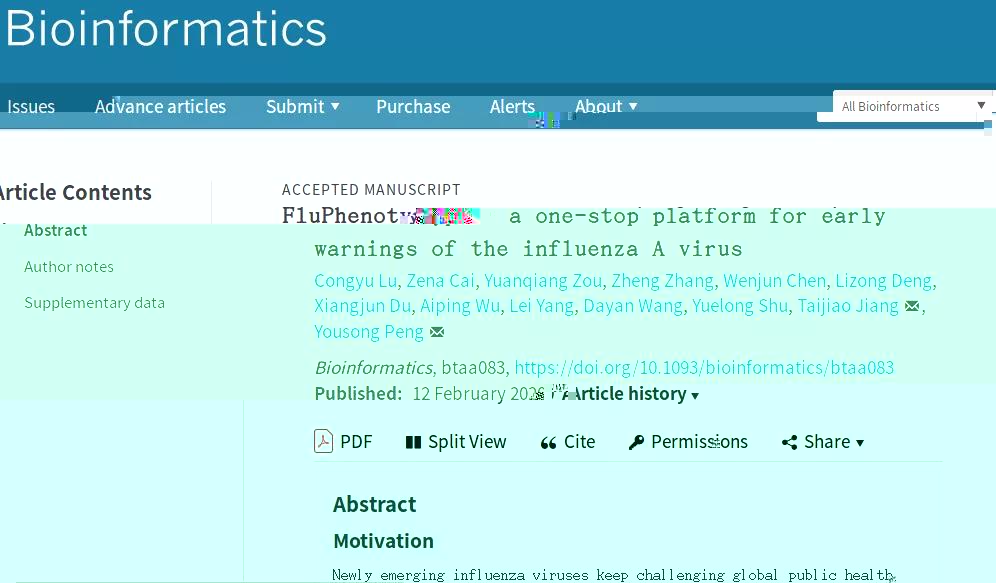
Task: Open author Wenjun Chen's profile
Action: pos(774,280)
